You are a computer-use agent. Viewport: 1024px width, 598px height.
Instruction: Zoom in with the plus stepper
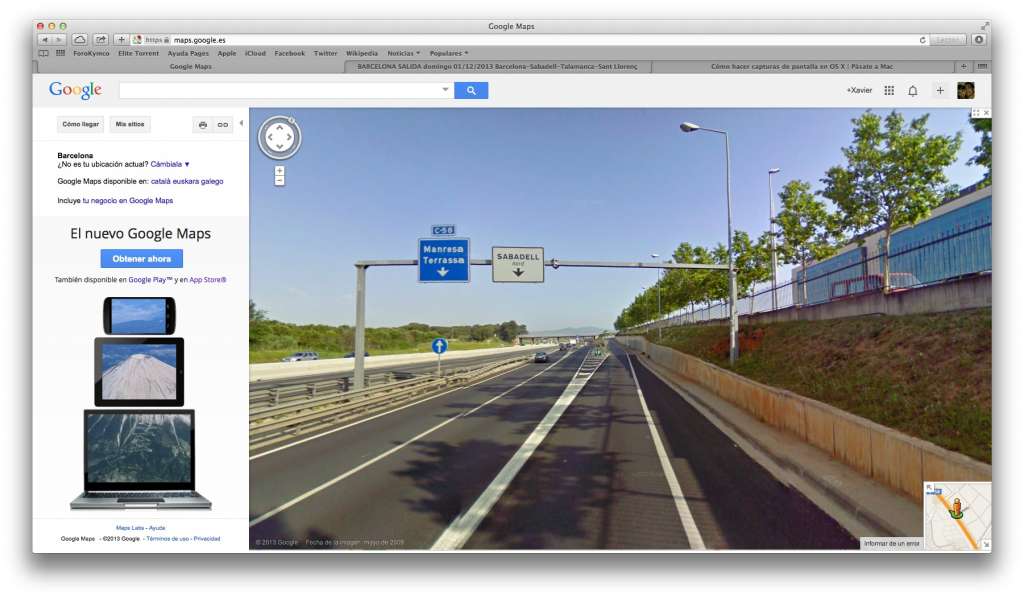click(x=280, y=170)
